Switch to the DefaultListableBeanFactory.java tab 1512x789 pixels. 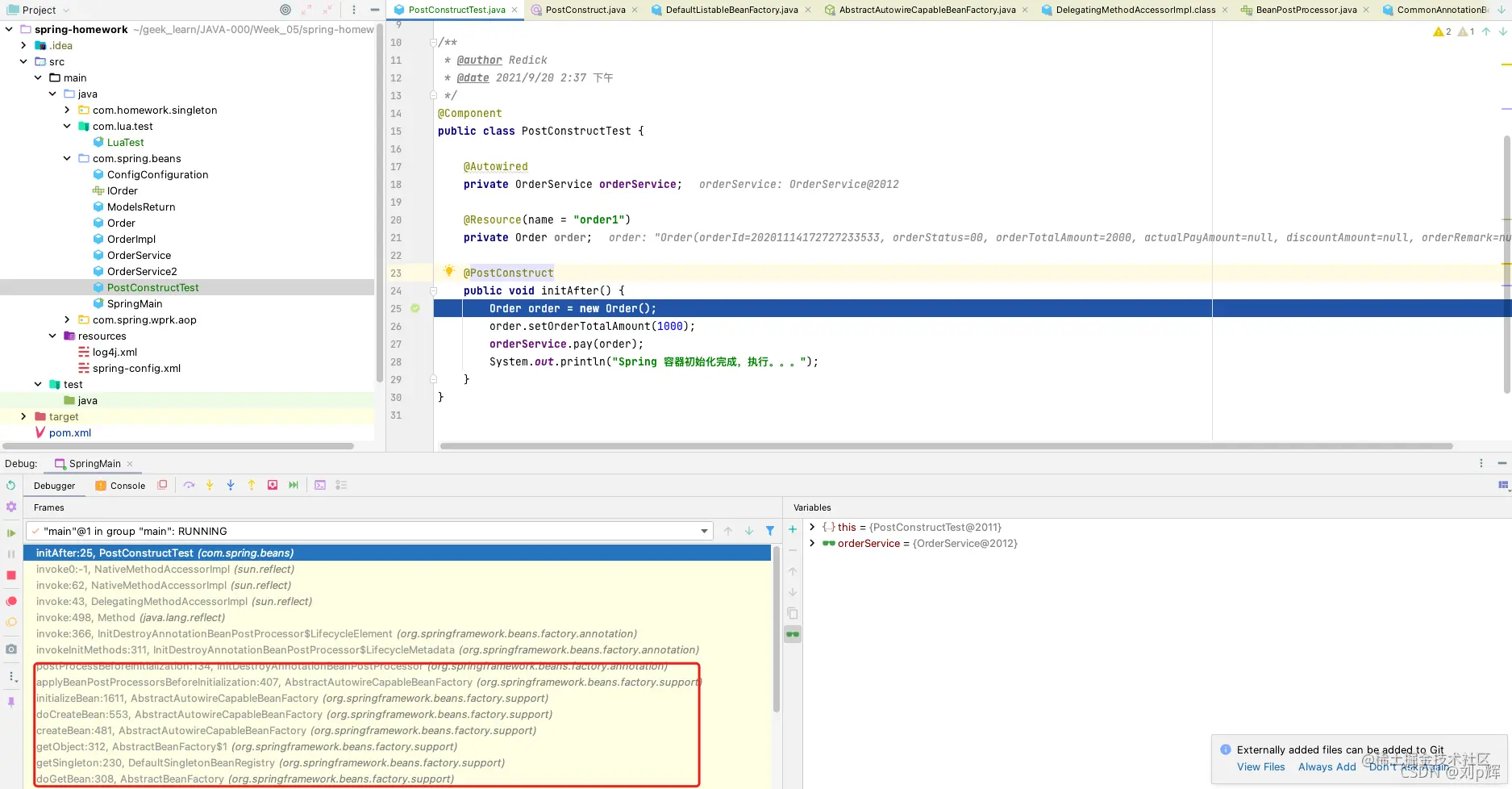[731, 10]
